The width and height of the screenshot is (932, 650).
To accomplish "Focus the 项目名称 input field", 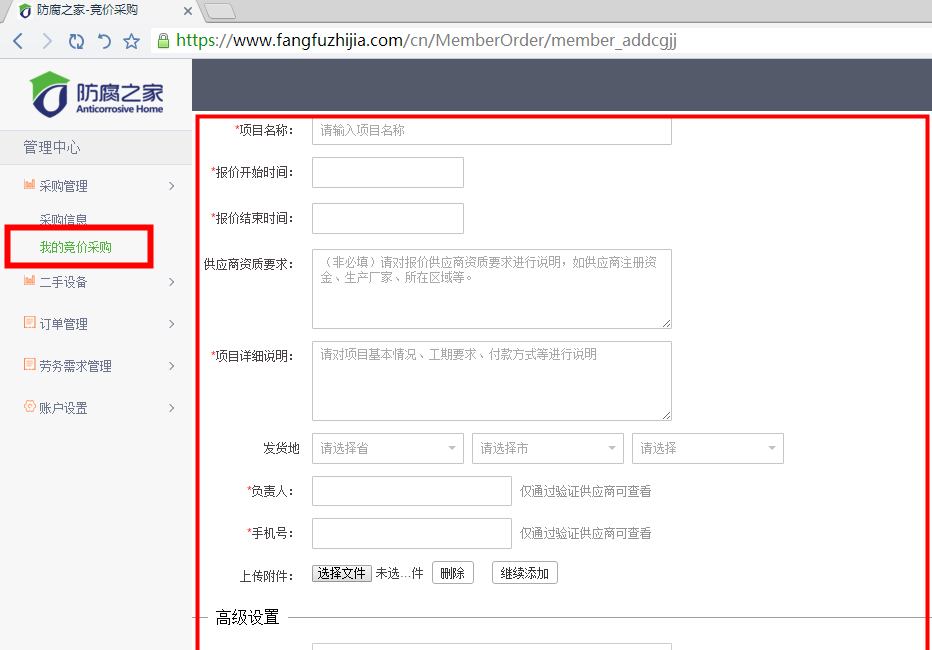I will pos(491,130).
